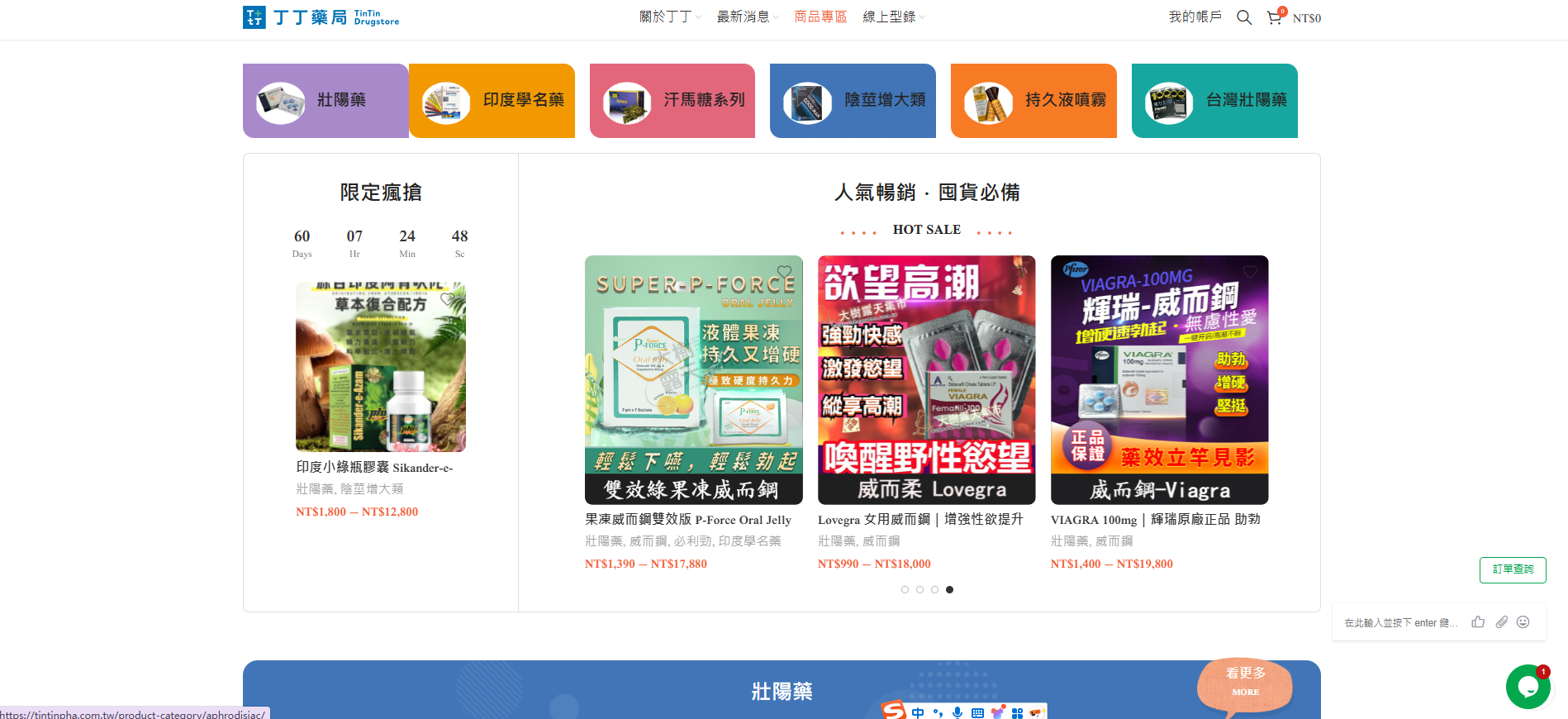Wishlist heart on Viagra 100mg image
The height and width of the screenshot is (719, 1568).
pos(1250,272)
